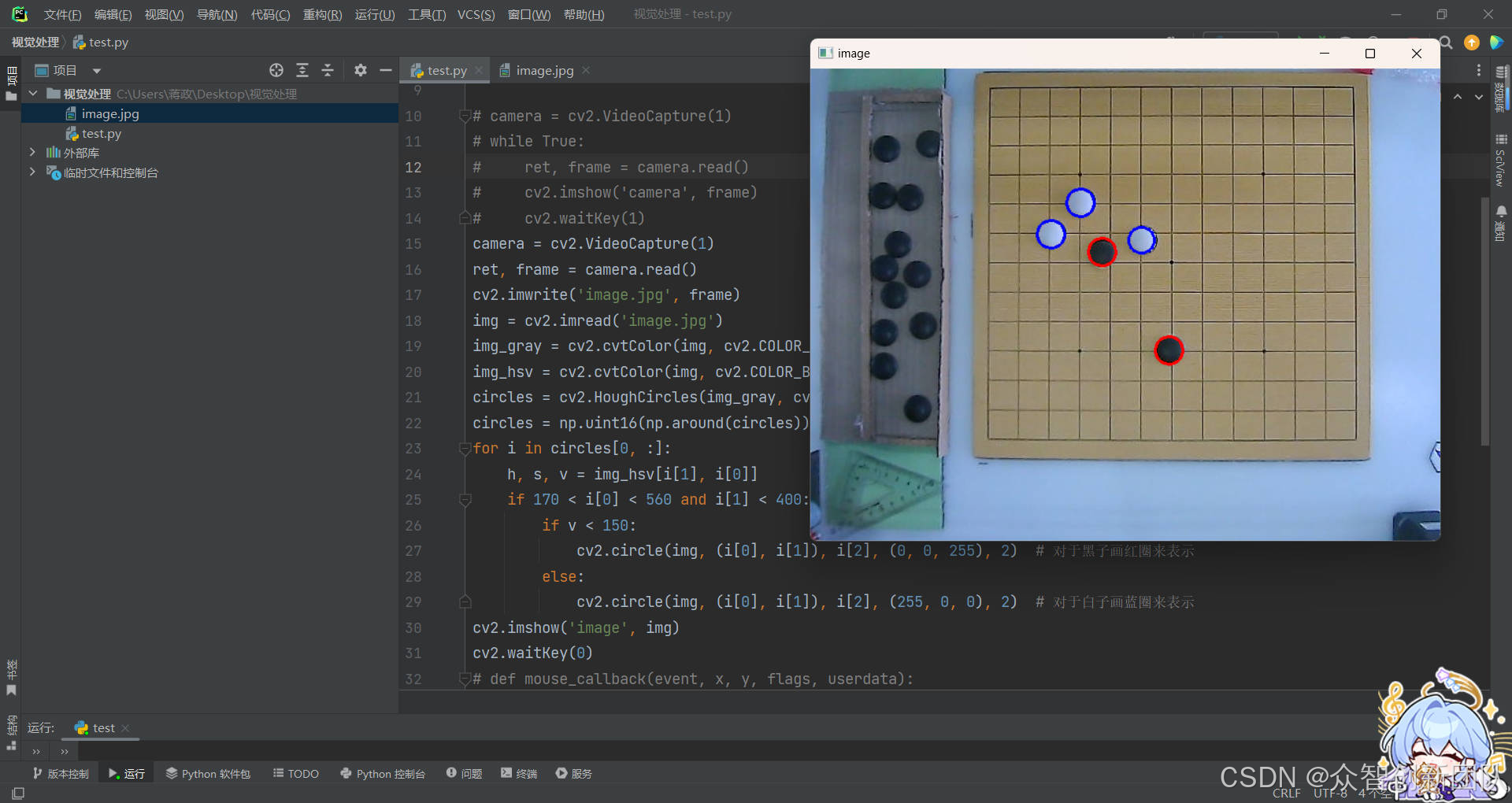This screenshot has height=803, width=1512.
Task: Select opened file with the crosshair icon
Action: coord(276,70)
